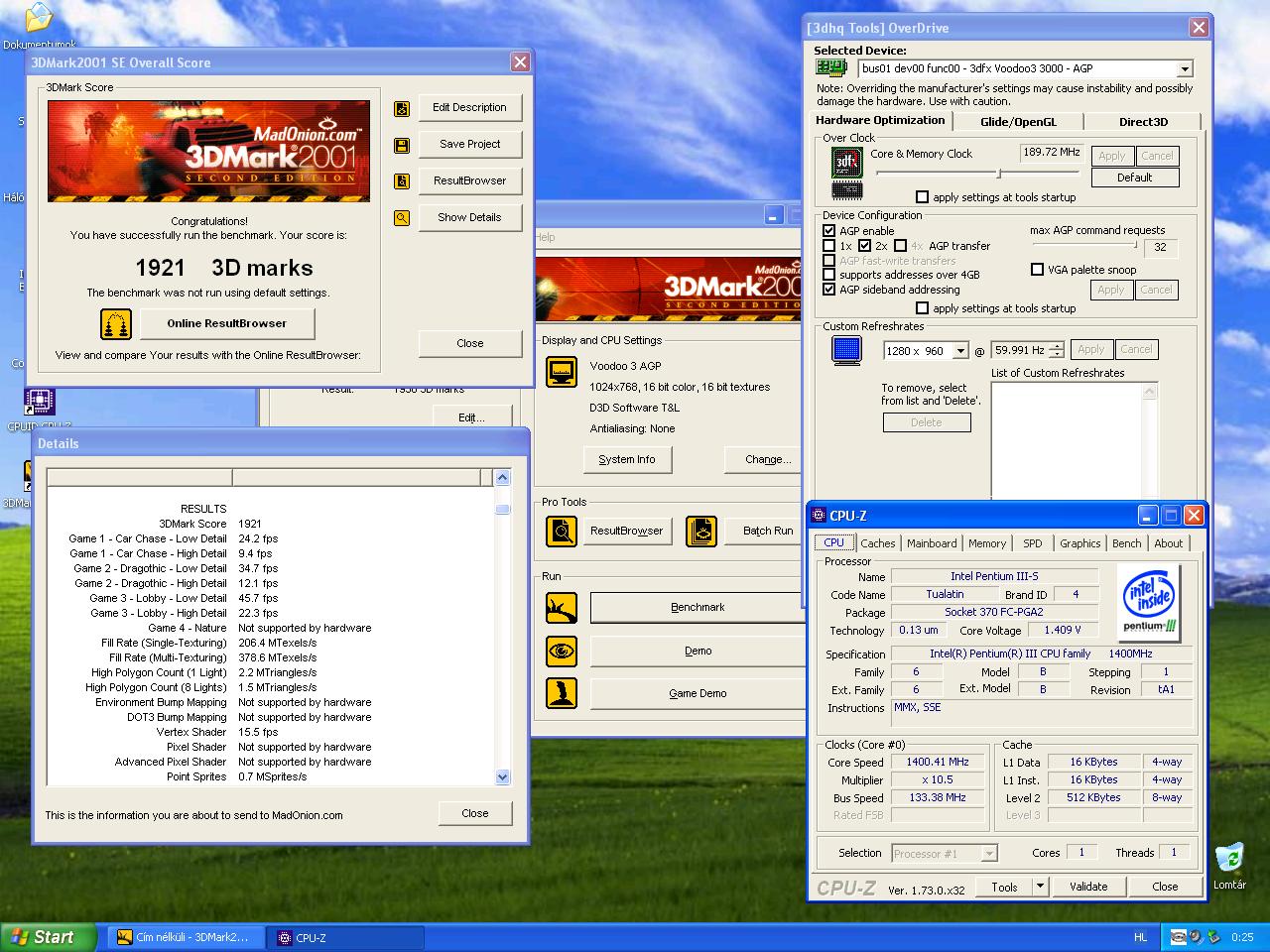The height and width of the screenshot is (952, 1270).
Task: Toggle AGP sideband addressing
Action: [x=829, y=290]
